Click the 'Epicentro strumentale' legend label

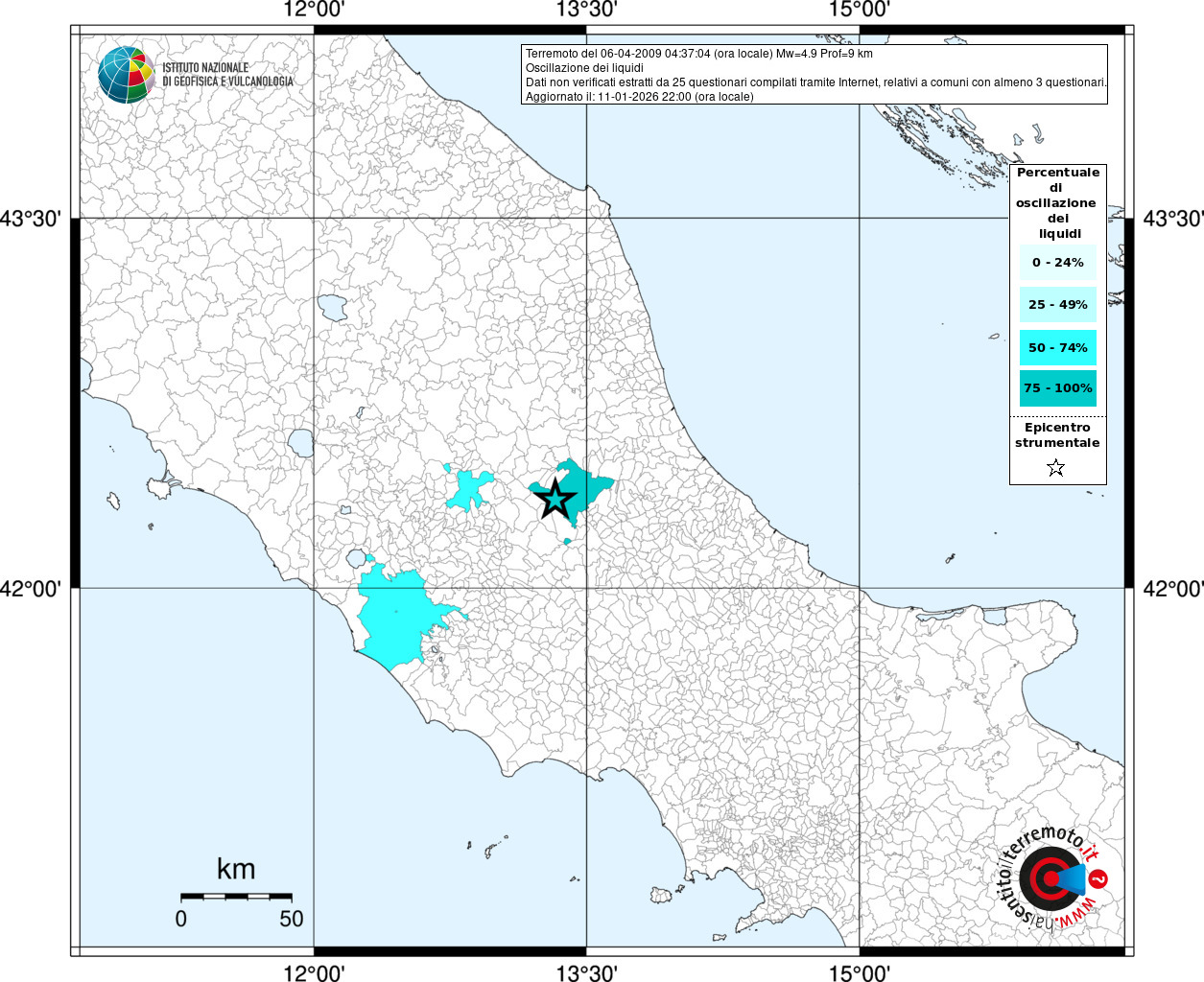coord(1058,435)
